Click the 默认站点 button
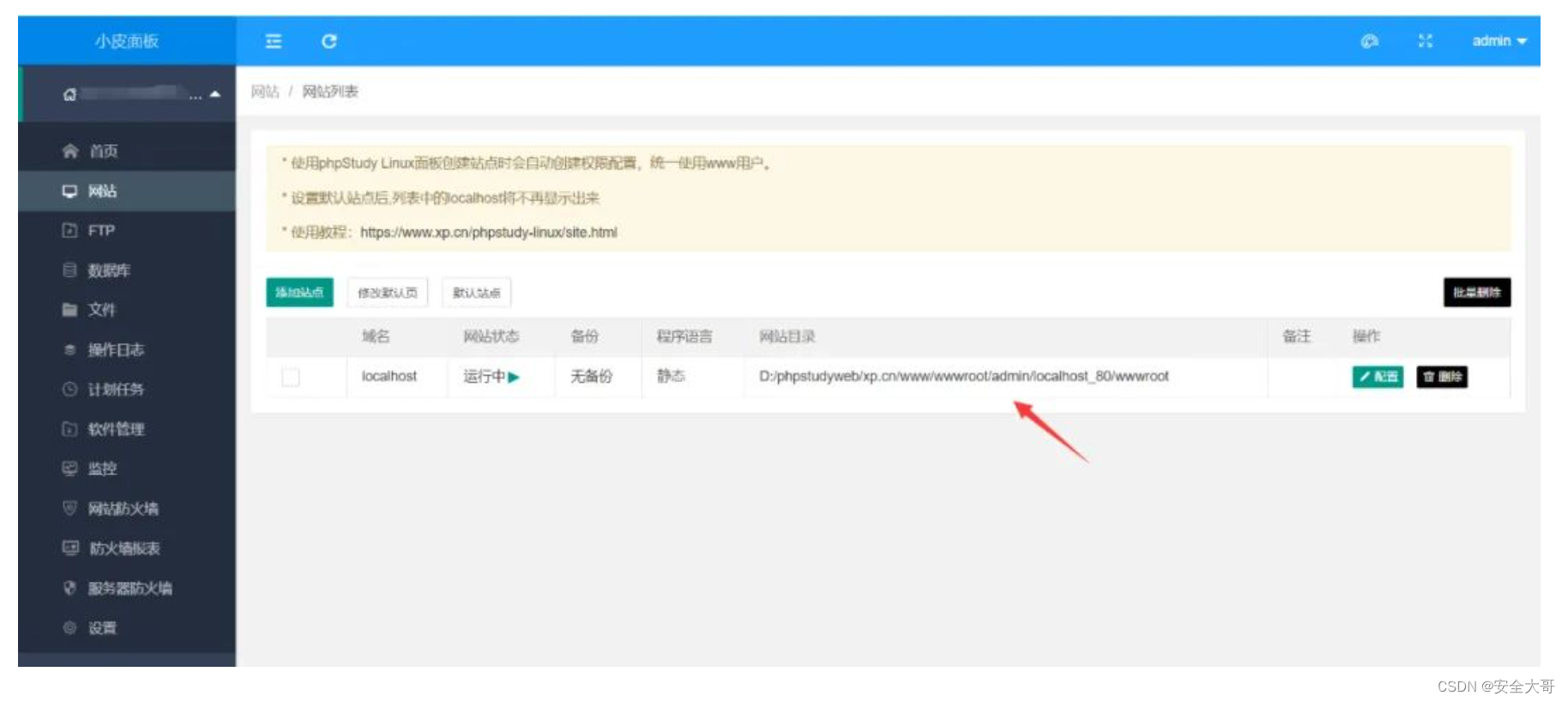The image size is (1568, 702). [476, 293]
